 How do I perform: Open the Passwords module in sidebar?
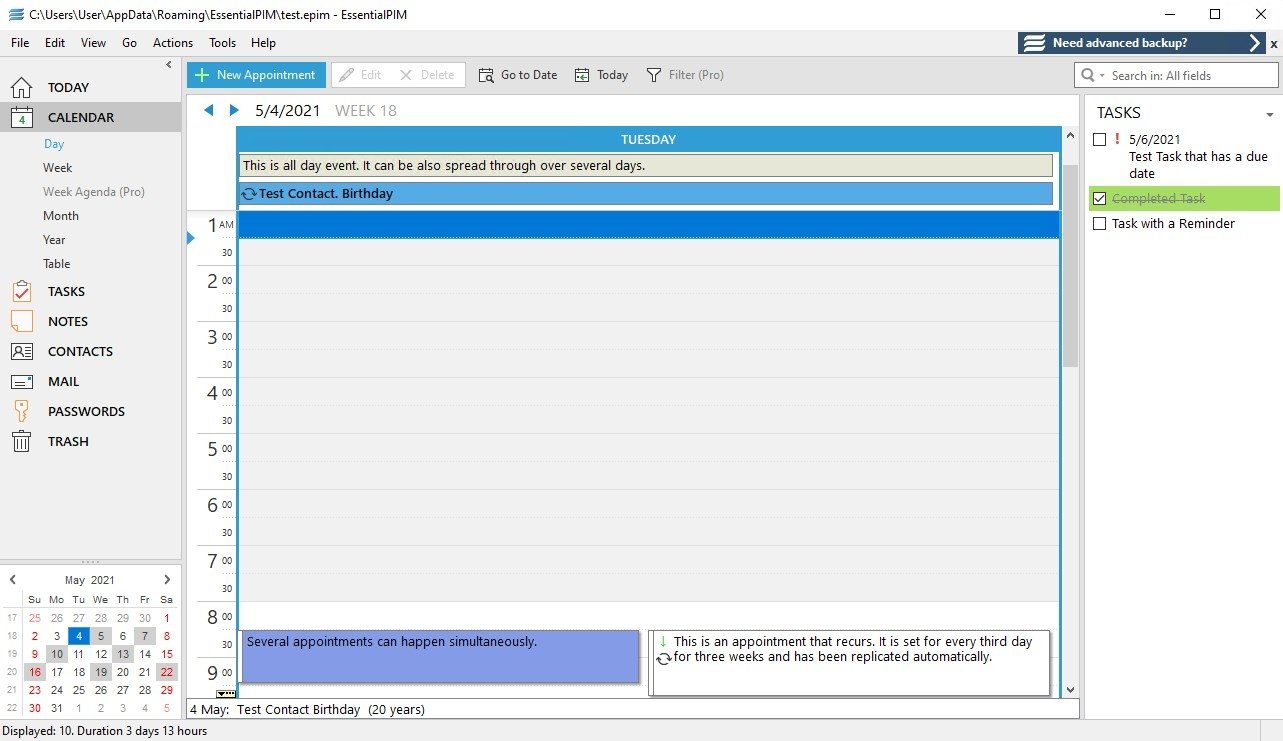pyautogui.click(x=86, y=411)
